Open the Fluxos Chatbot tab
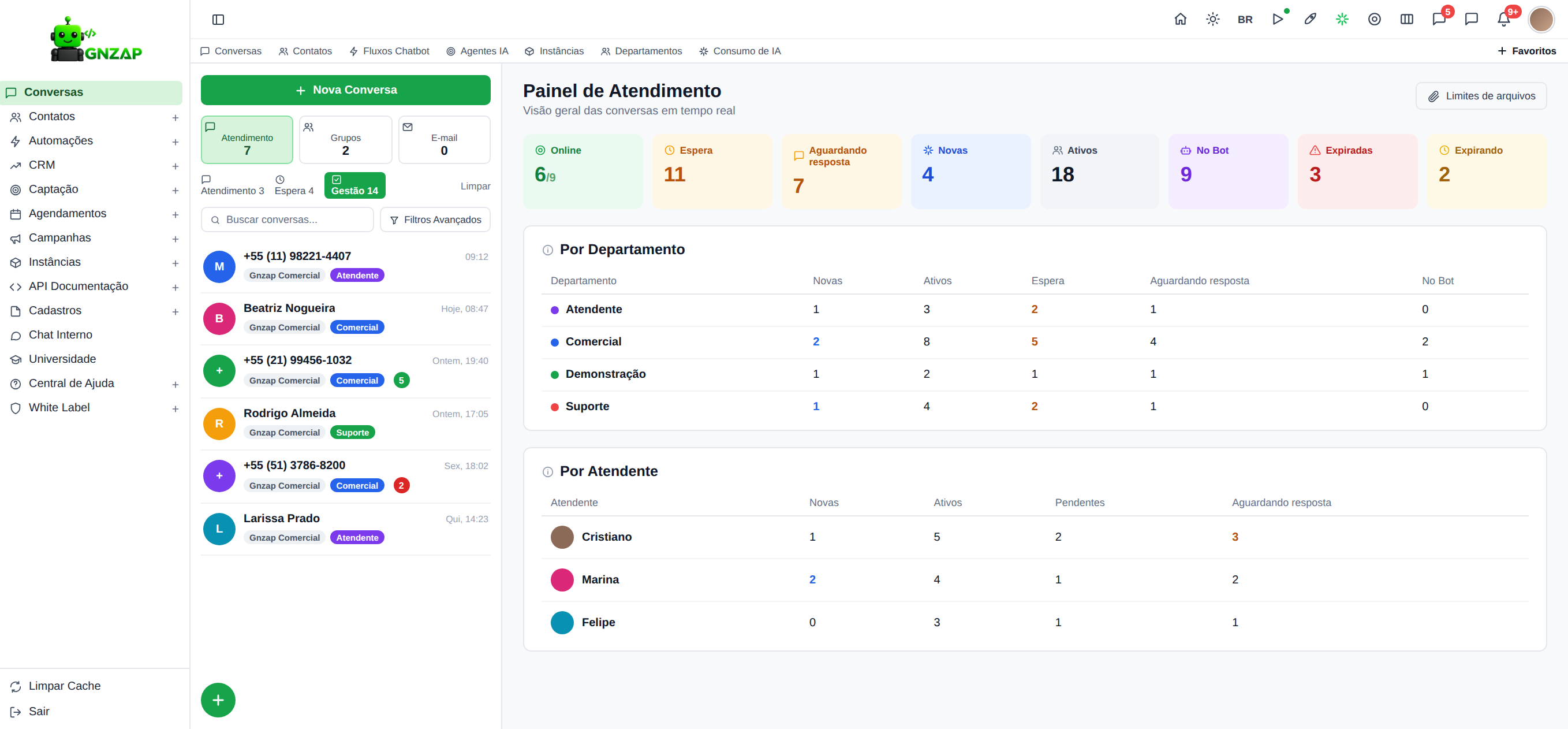 tap(389, 51)
